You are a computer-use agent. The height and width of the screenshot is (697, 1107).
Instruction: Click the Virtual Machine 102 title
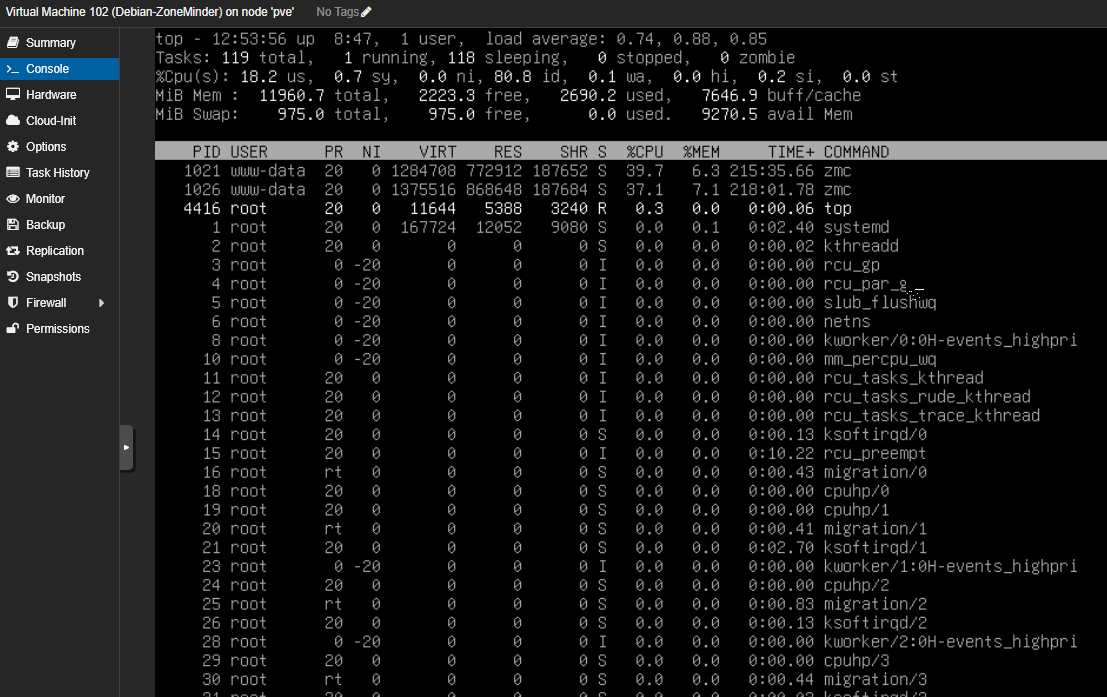[x=150, y=12]
